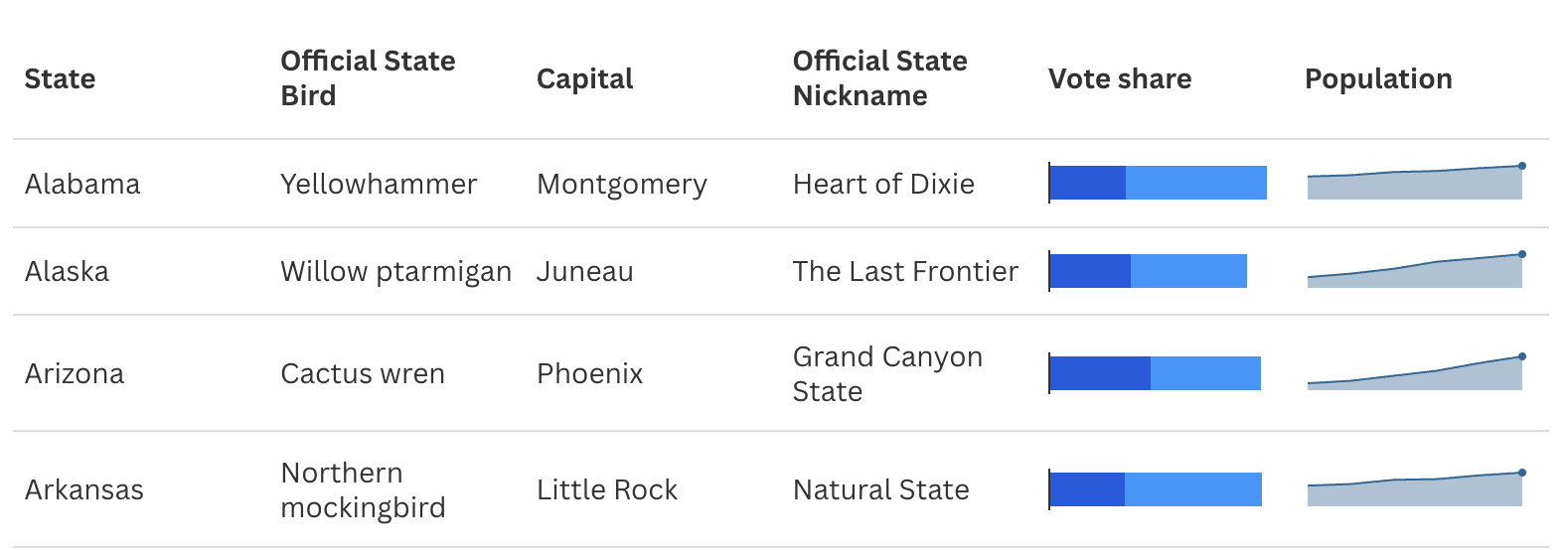Click Arizona's dark blue vote share bar
Screen dimensions: 1568x550
click(1100, 373)
